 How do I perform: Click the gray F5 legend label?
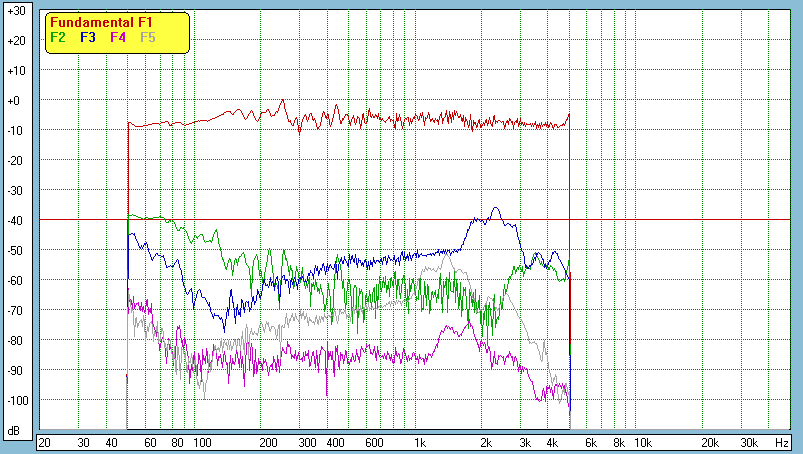click(x=147, y=37)
